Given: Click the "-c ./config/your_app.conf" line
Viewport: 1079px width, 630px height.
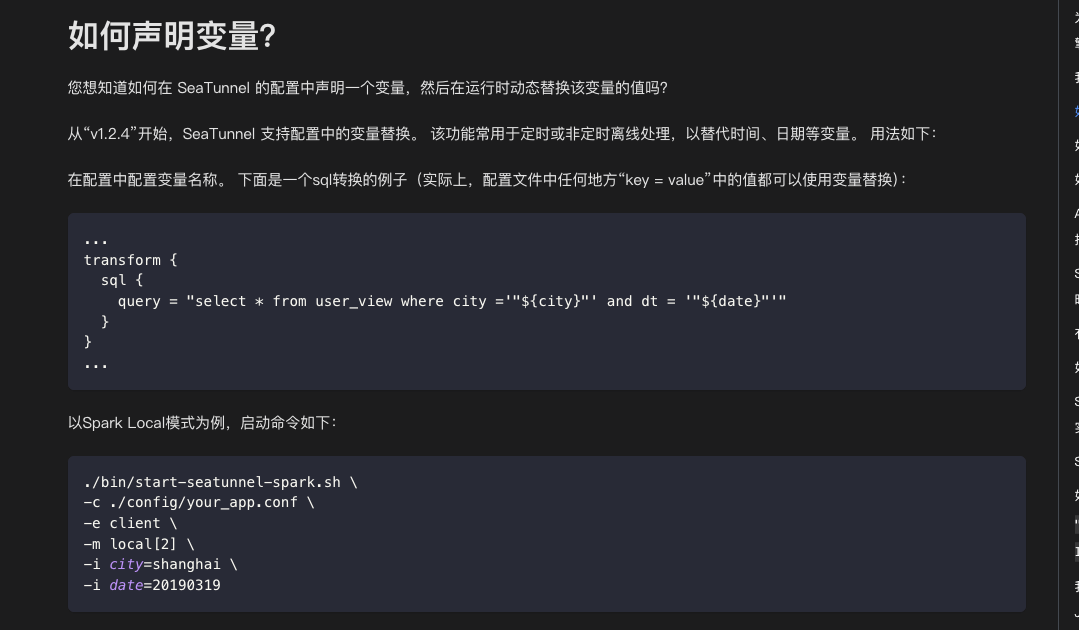Looking at the screenshot, I should click(x=199, y=502).
